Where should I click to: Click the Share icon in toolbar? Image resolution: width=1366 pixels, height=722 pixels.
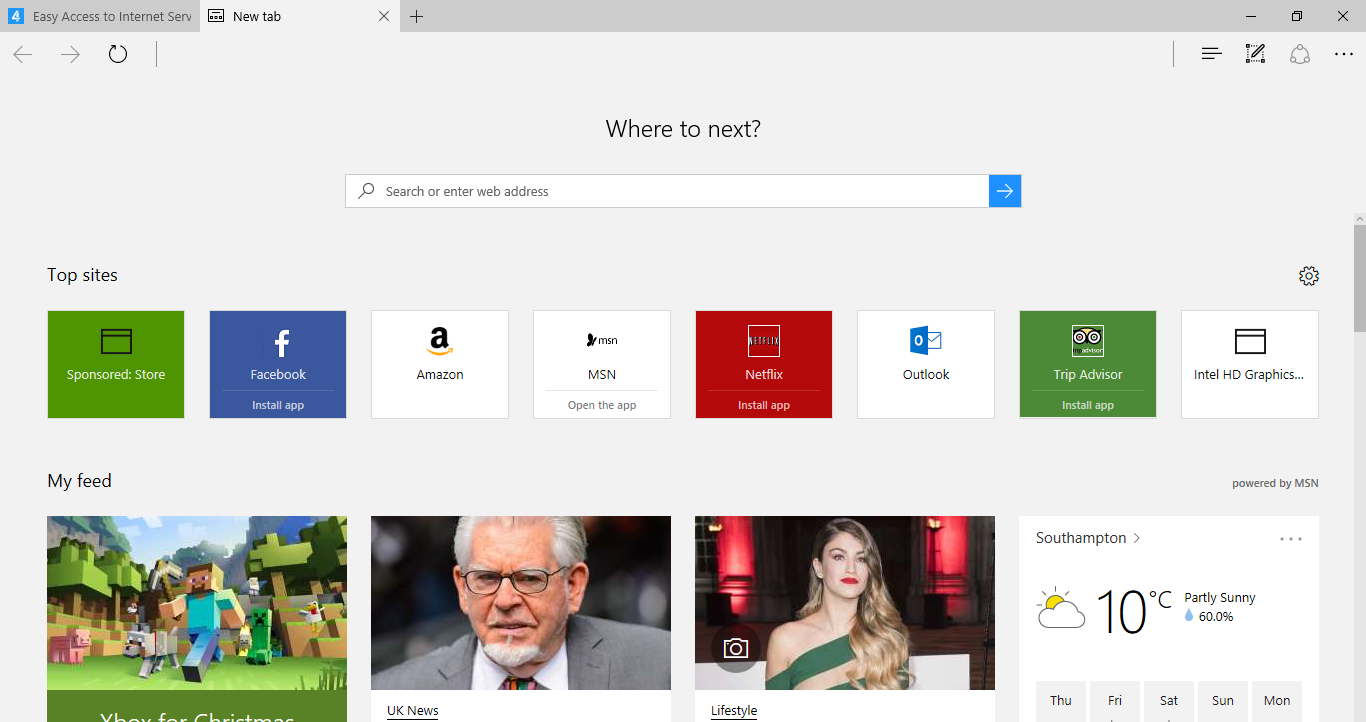pos(1300,54)
